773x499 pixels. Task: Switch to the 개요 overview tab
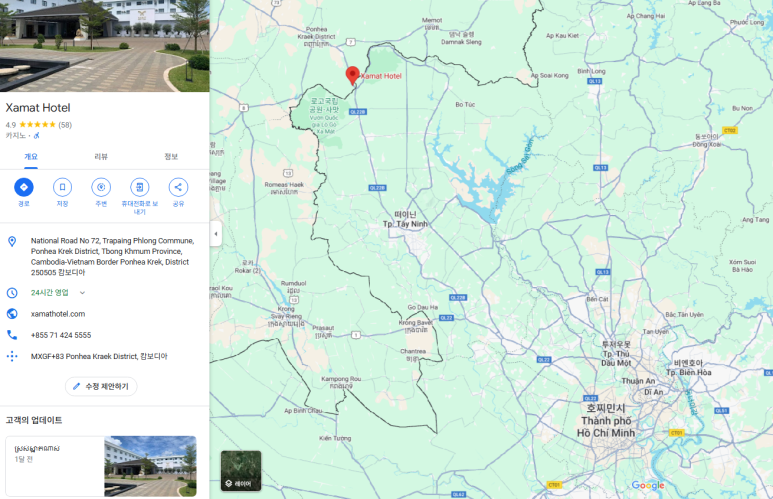(x=31, y=157)
